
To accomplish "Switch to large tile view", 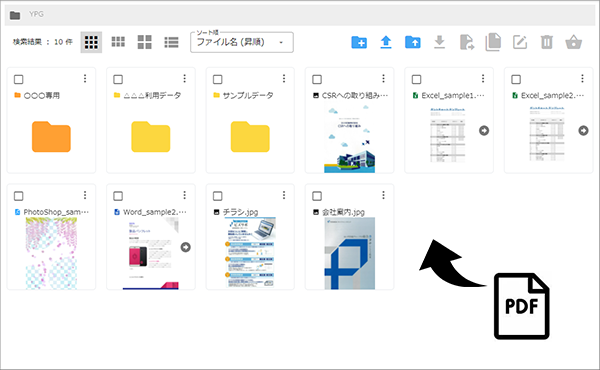I will click(x=145, y=42).
